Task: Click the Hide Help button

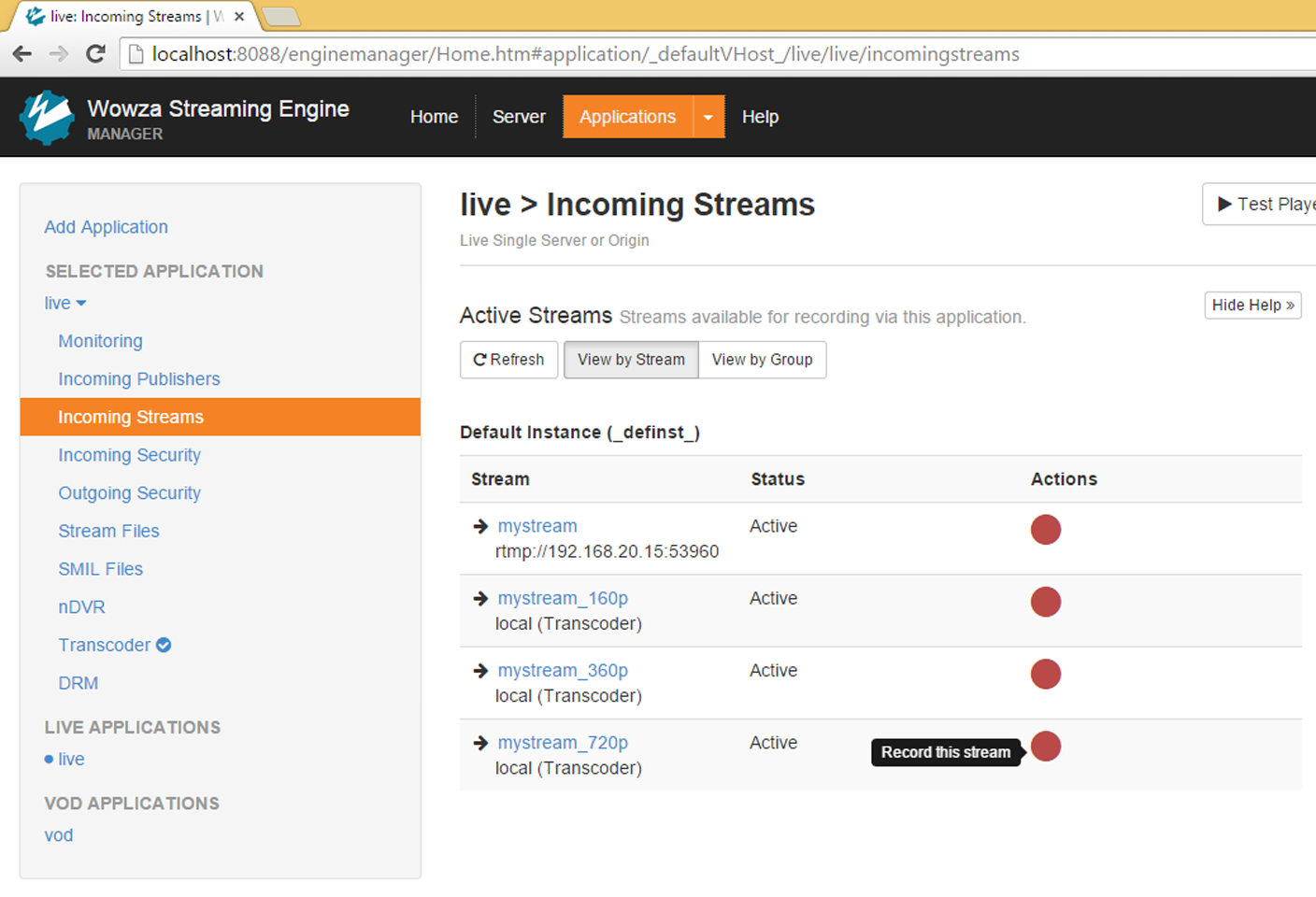Action: point(1252,306)
